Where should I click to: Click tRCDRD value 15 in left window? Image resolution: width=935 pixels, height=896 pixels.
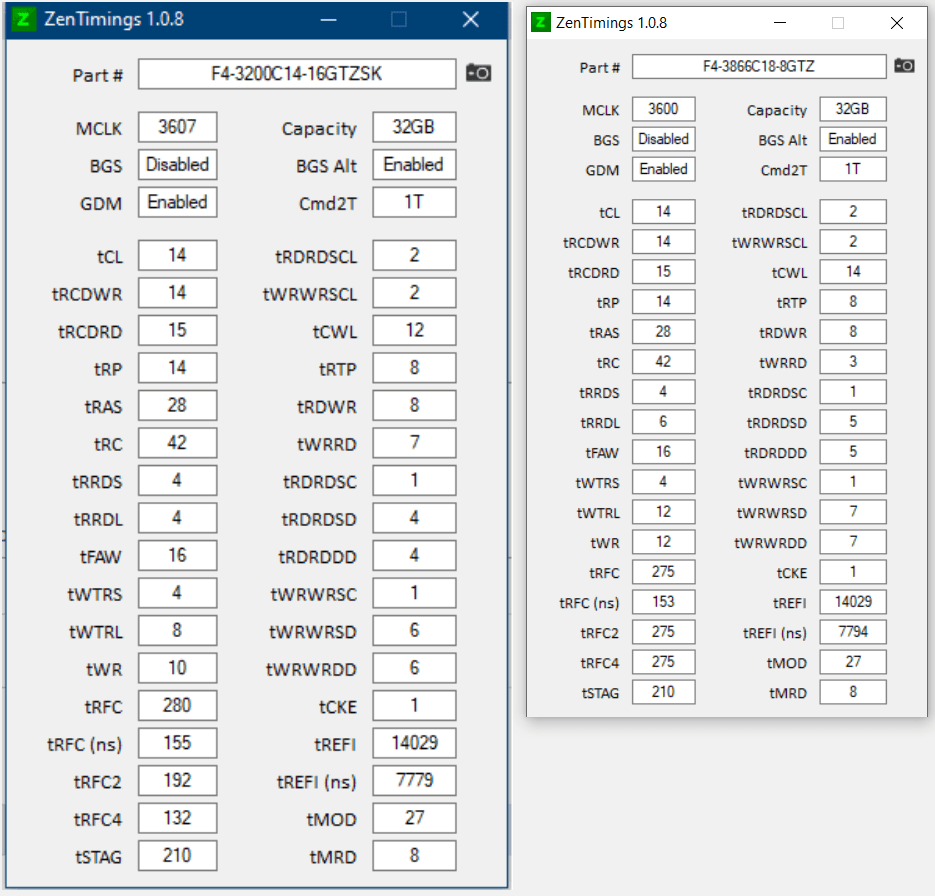coord(177,330)
